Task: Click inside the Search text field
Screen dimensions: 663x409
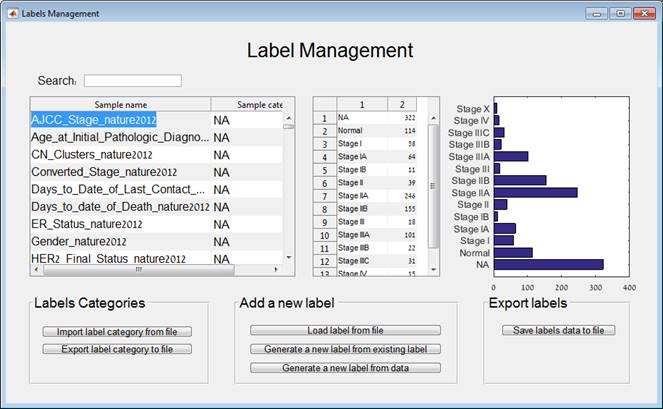Action: [x=132, y=80]
